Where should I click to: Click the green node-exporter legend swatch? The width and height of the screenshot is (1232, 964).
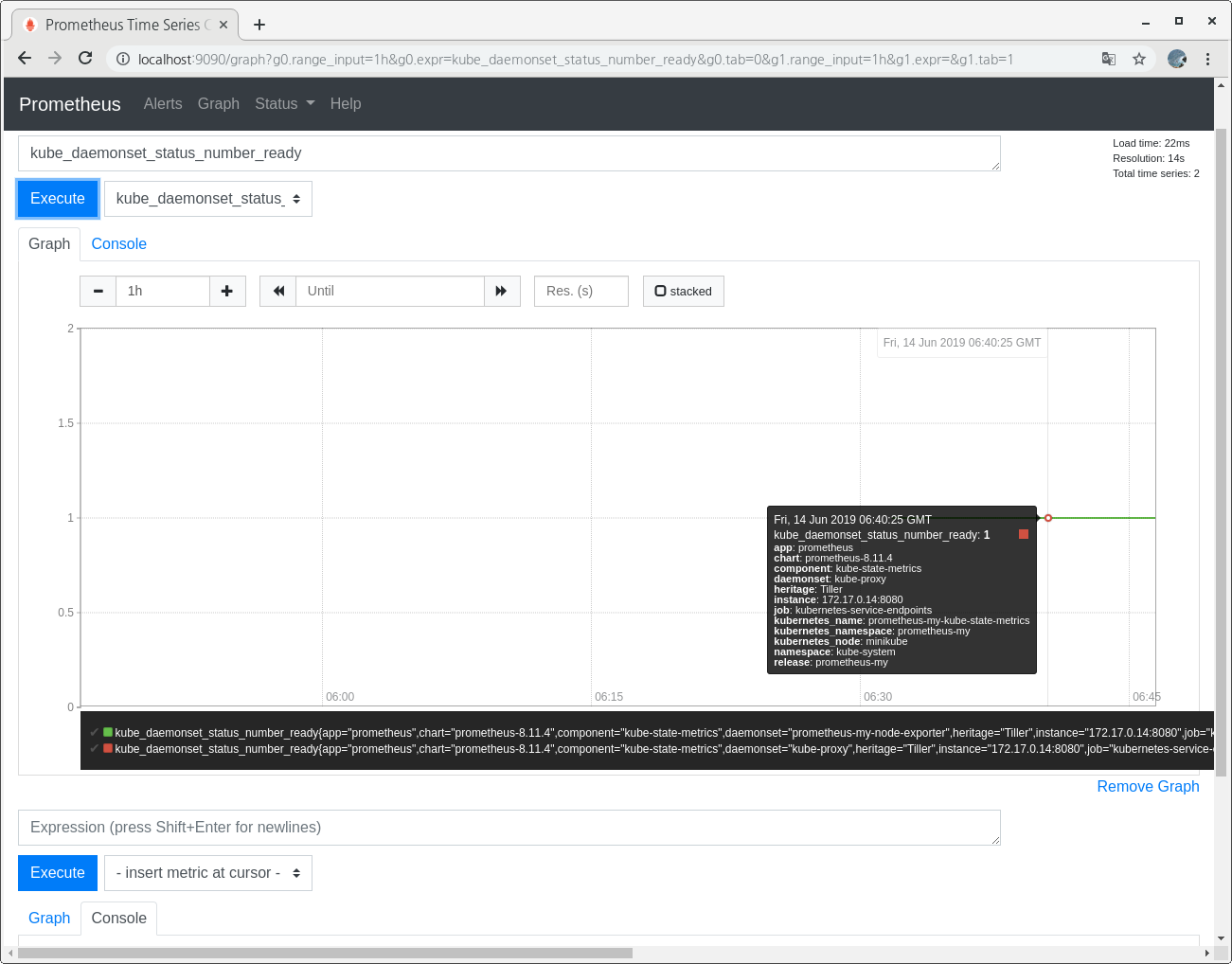click(x=108, y=732)
